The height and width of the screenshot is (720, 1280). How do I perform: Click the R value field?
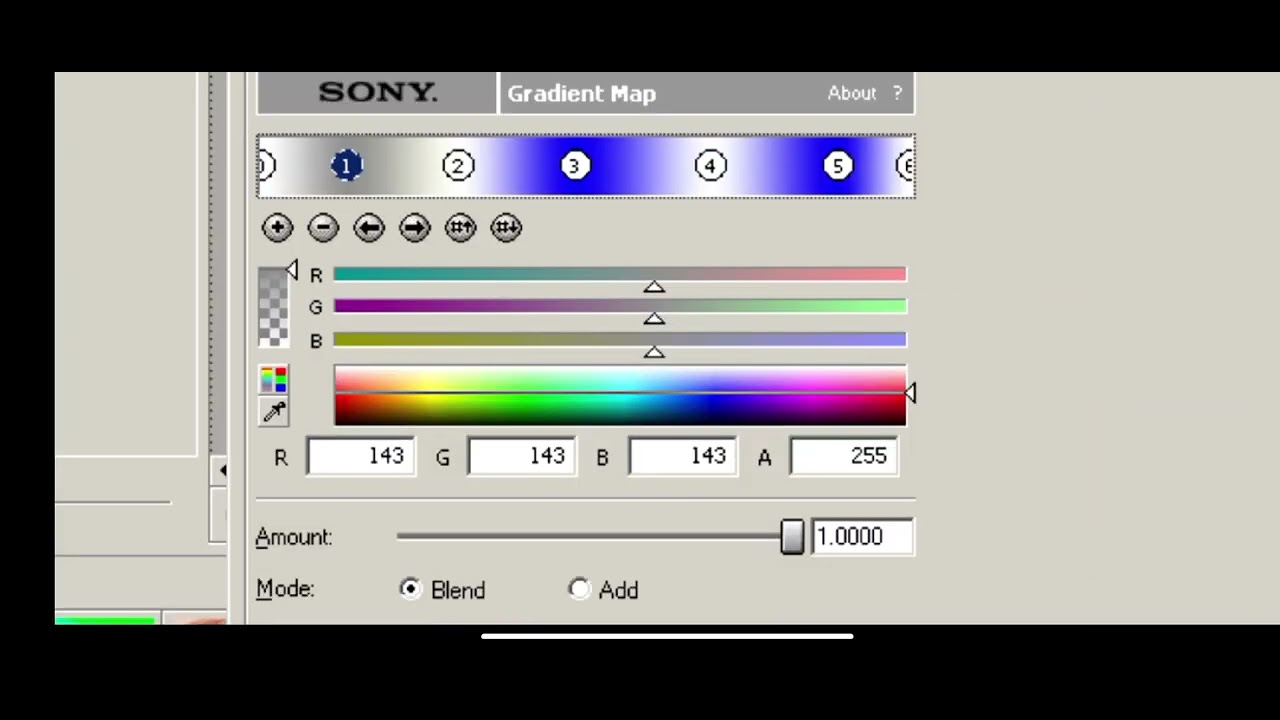[x=361, y=456]
